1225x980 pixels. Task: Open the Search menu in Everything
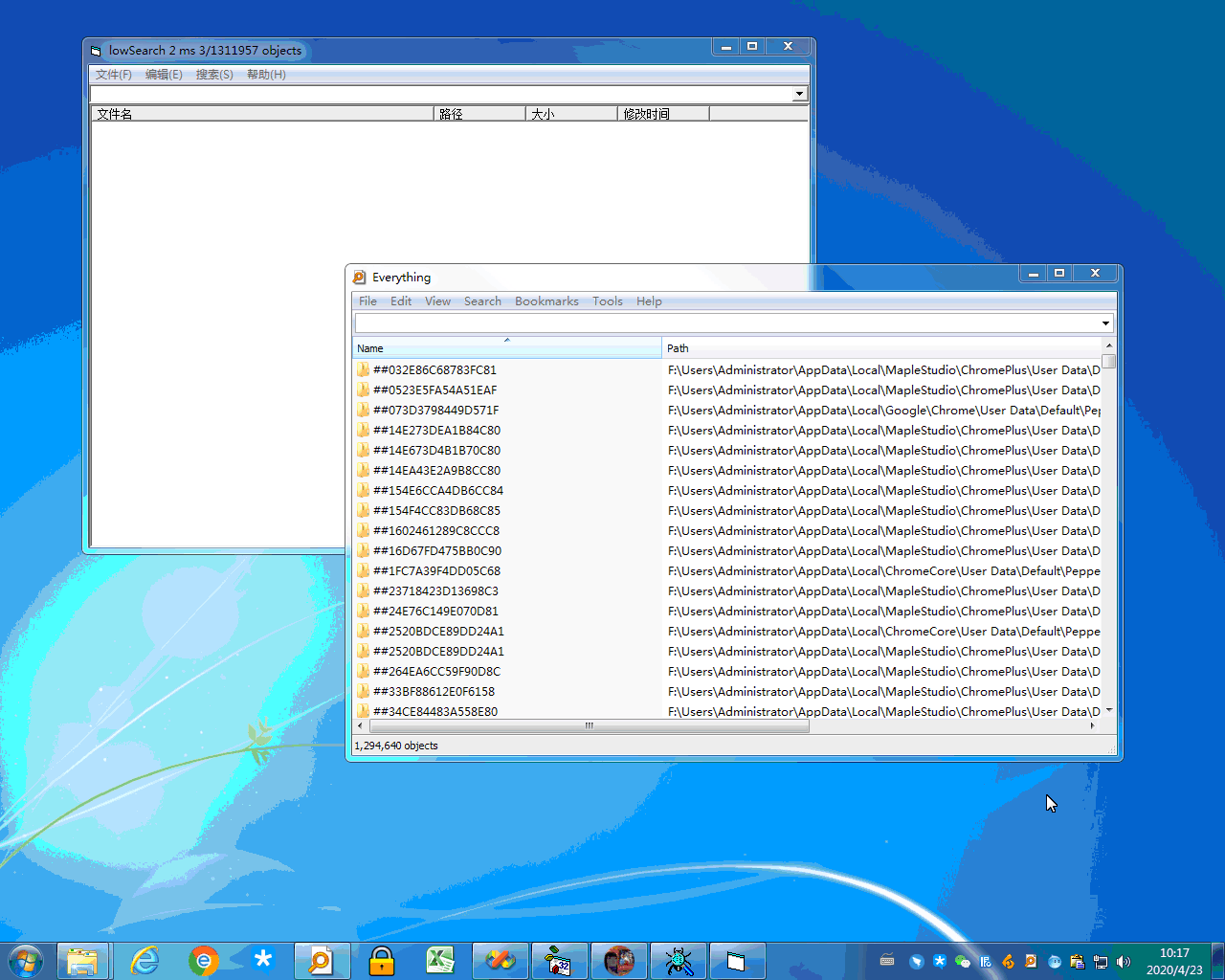[x=482, y=301]
